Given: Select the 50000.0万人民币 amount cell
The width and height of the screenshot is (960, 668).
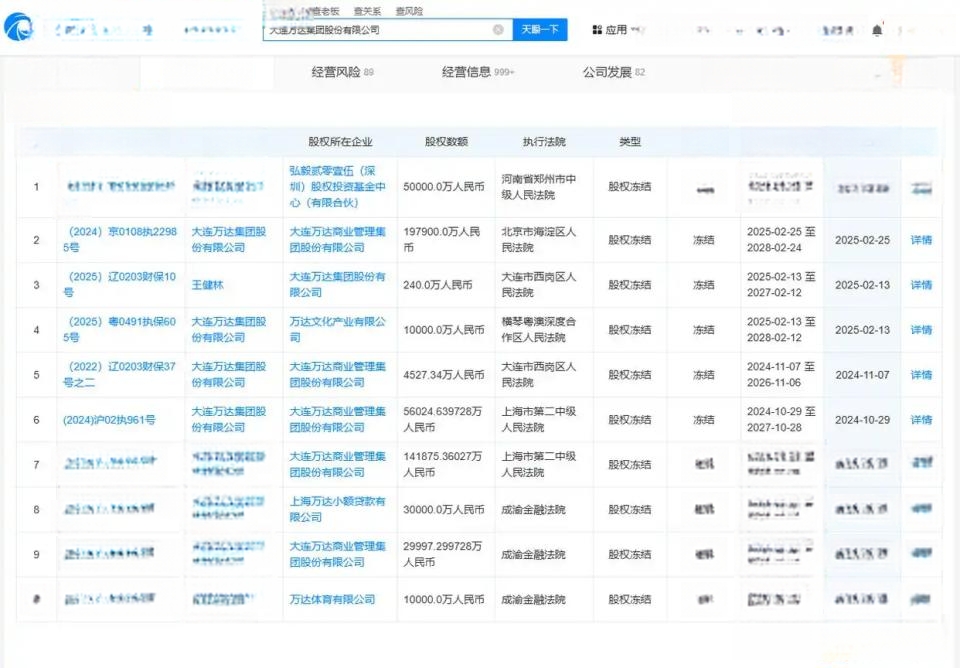Looking at the screenshot, I should click(x=444, y=186).
